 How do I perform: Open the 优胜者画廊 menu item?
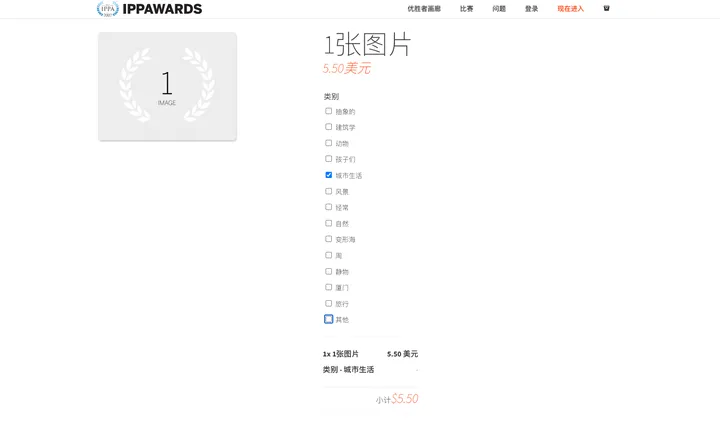[424, 9]
